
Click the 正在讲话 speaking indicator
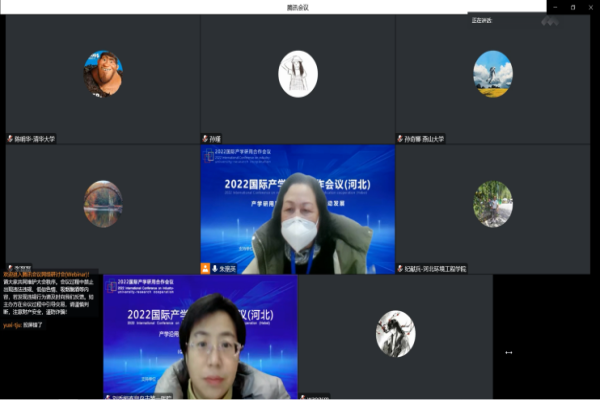click(x=483, y=19)
